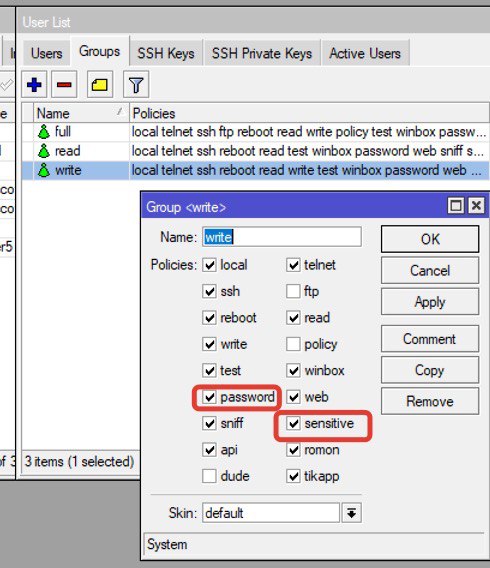Uncheck the sensitive policy checkbox
The image size is (490, 568).
click(x=293, y=423)
